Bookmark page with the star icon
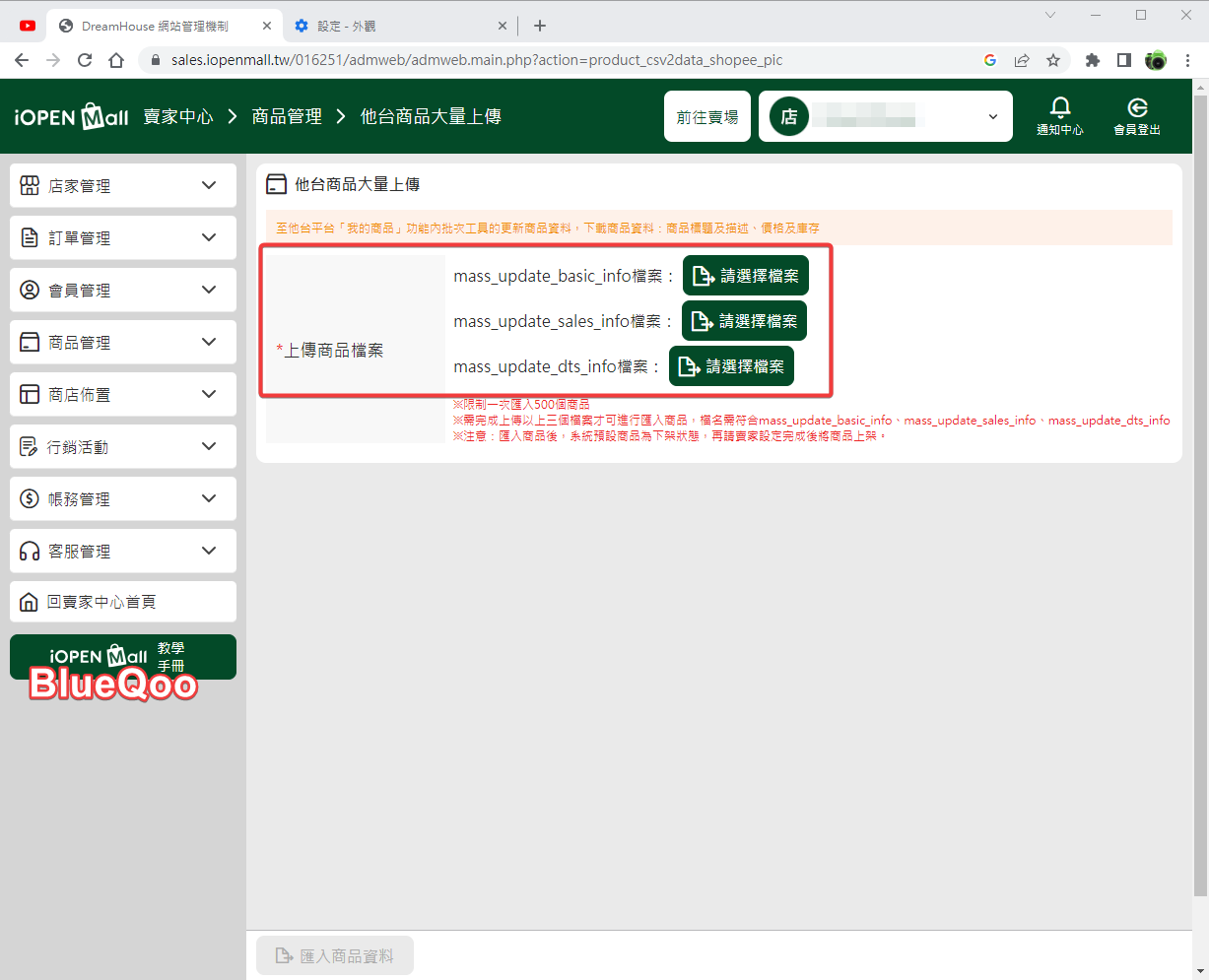 click(x=1053, y=60)
